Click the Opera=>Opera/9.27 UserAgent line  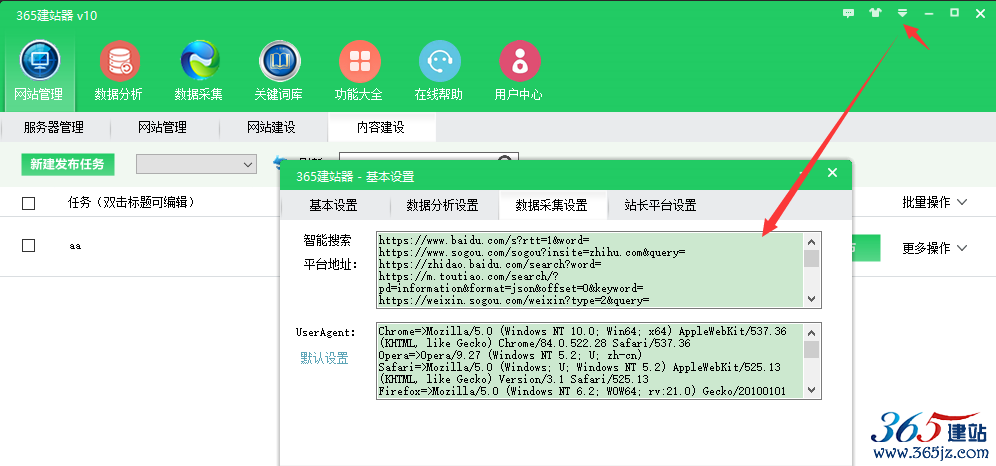coord(510,355)
